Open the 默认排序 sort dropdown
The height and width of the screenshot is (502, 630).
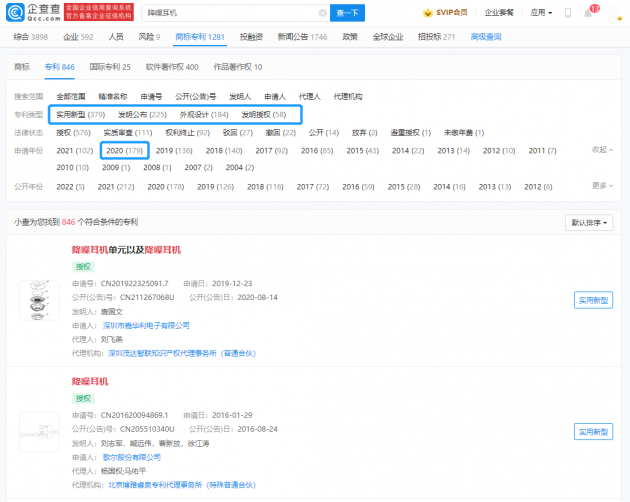point(589,223)
